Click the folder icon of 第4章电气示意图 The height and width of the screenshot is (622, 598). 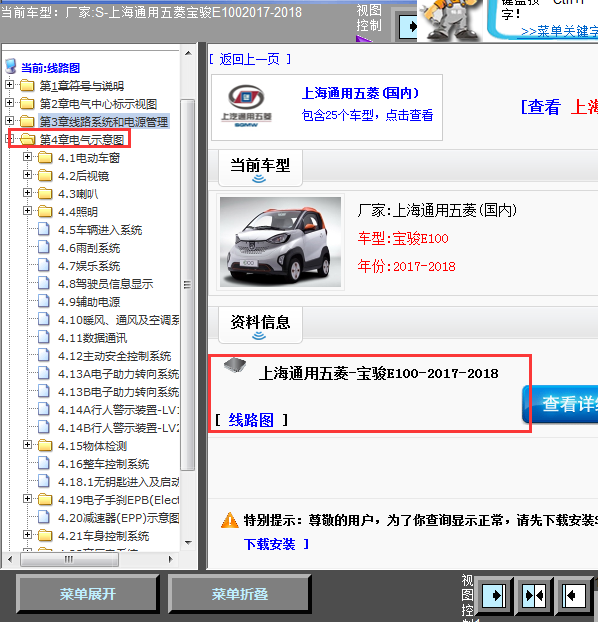[x=27, y=139]
